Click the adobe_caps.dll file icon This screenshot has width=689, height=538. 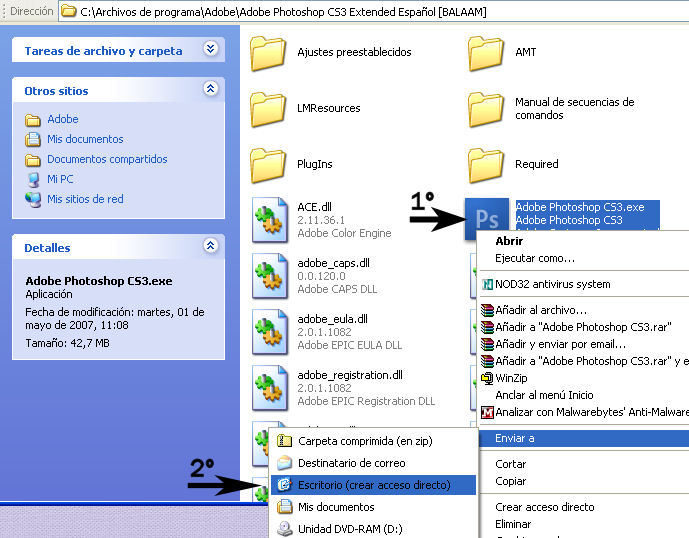[270, 276]
